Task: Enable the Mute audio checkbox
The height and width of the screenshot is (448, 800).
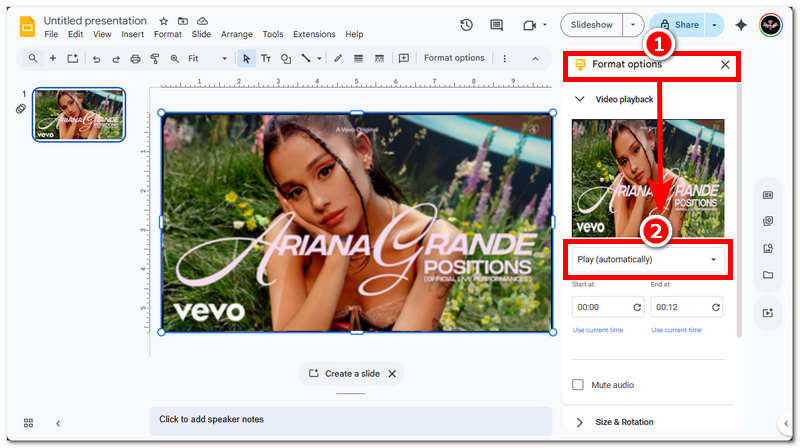Action: click(x=578, y=385)
